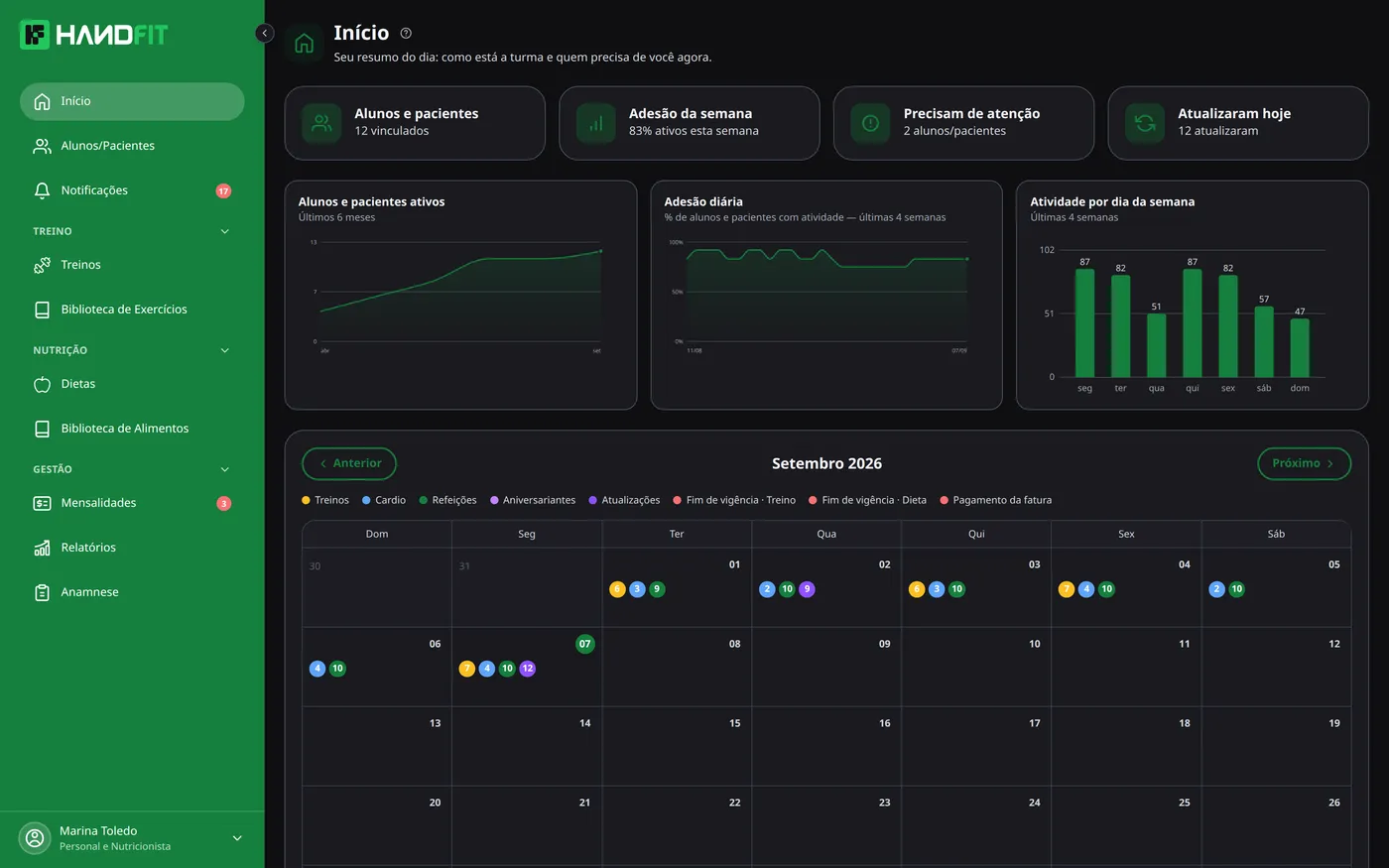Click the users icon for Alunos/Pacientes
Image resolution: width=1389 pixels, height=868 pixels.
coord(42,146)
